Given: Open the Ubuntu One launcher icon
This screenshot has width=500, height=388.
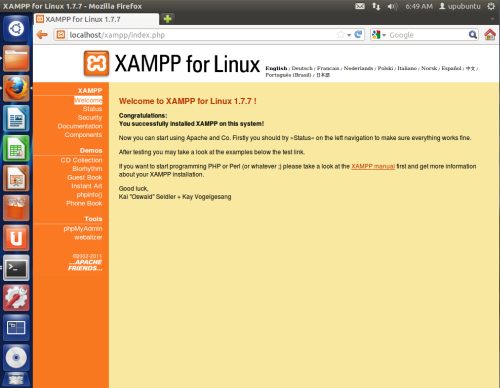Looking at the screenshot, I should (16, 238).
